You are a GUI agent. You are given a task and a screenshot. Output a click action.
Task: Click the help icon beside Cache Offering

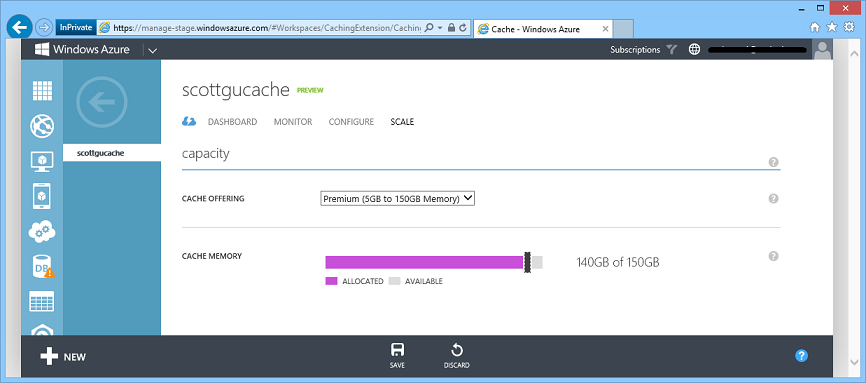click(x=773, y=198)
